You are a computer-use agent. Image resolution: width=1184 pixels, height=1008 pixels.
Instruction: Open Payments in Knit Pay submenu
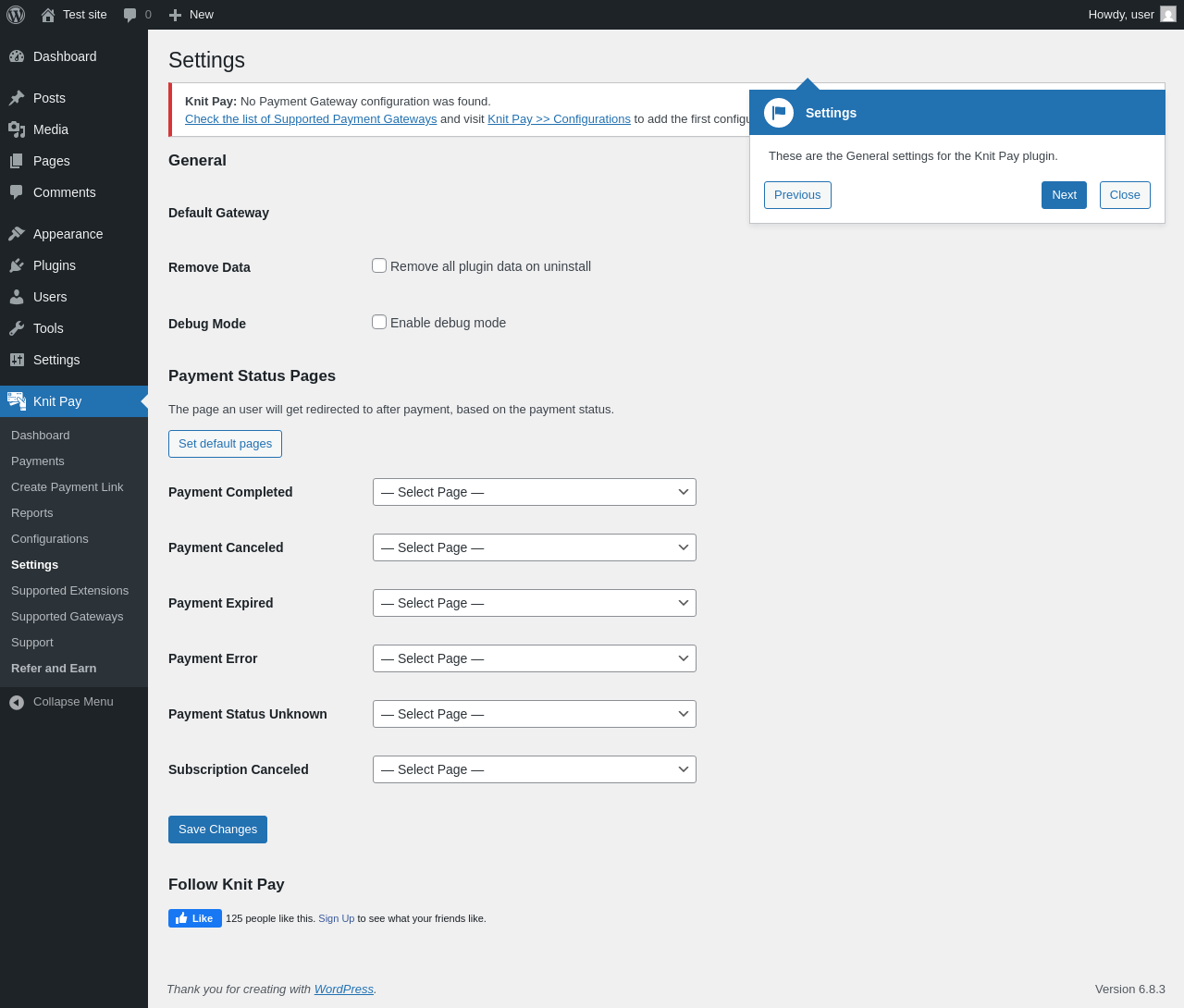[x=38, y=461]
